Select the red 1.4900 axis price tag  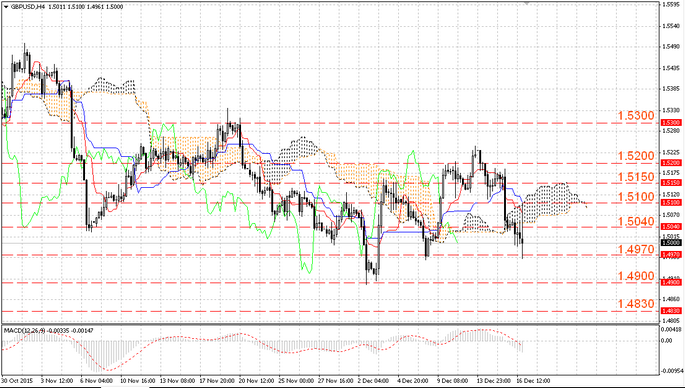(x=671, y=283)
